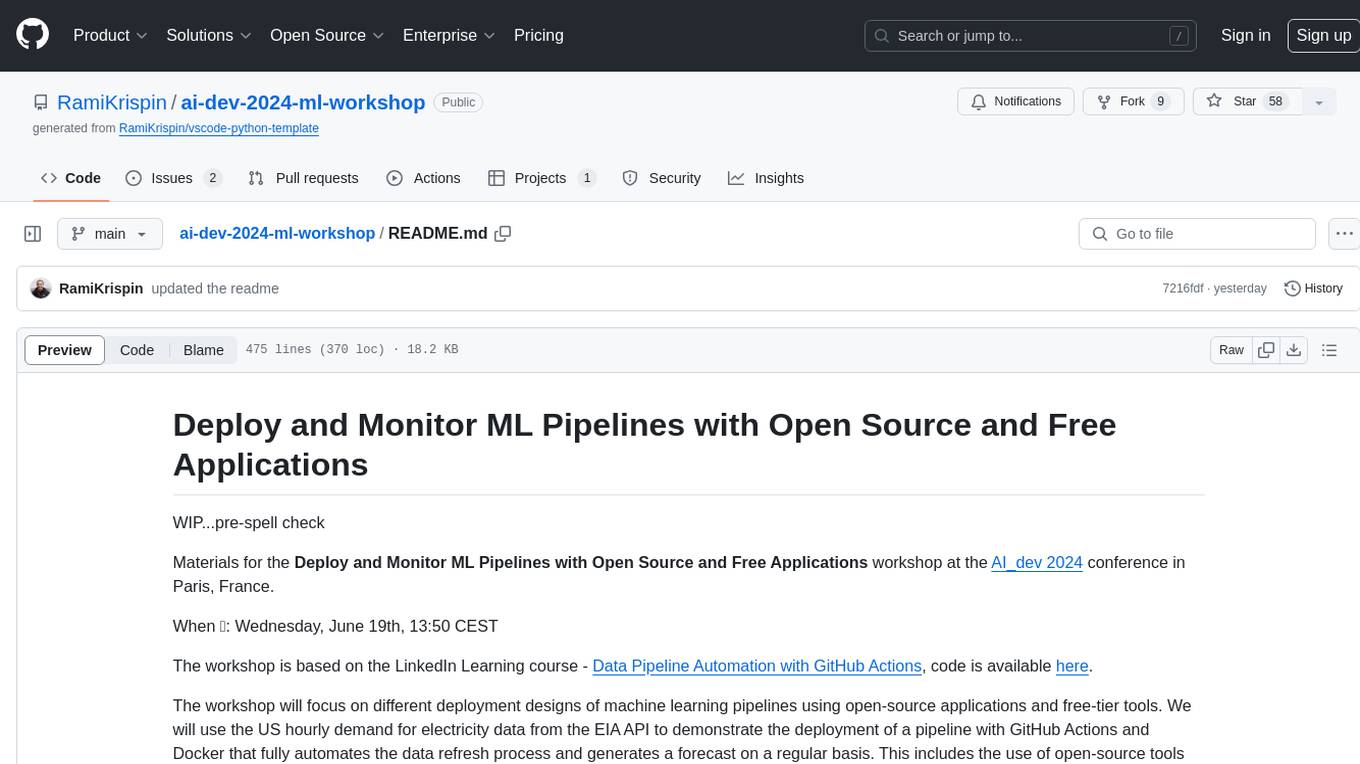1360x764 pixels.
Task: Select the Blame view
Action: click(x=204, y=350)
